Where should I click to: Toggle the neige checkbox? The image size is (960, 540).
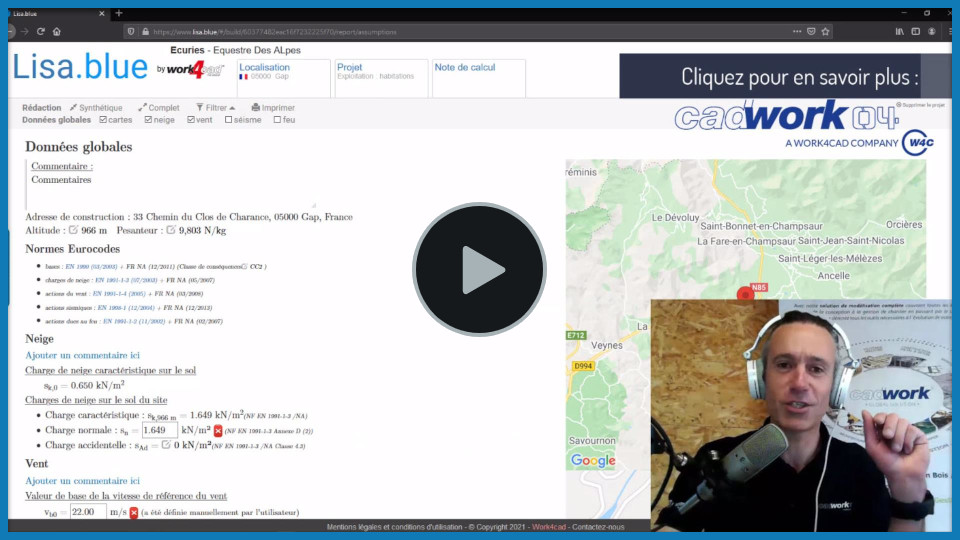[x=148, y=120]
